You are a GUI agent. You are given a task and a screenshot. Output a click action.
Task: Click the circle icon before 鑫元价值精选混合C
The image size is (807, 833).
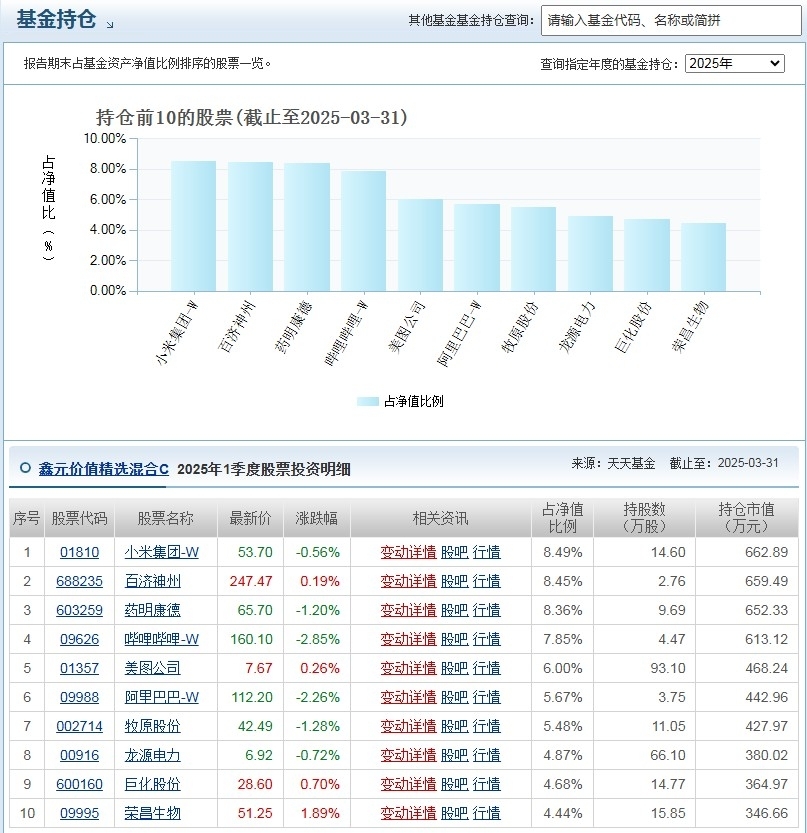click(x=25, y=468)
